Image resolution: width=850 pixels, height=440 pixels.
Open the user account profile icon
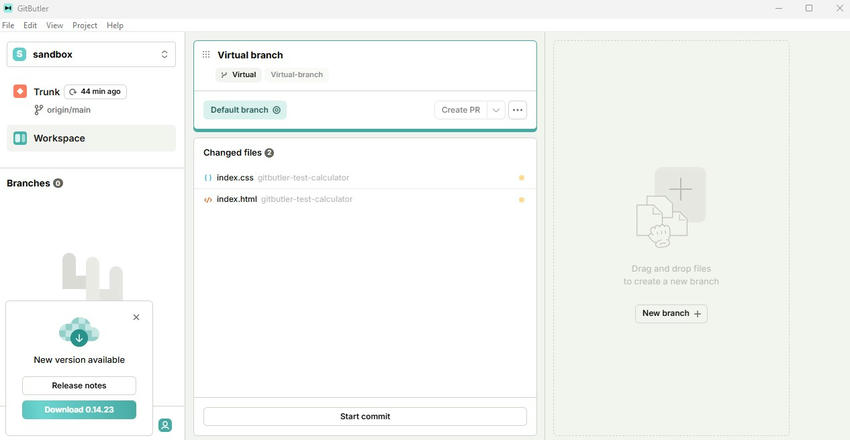(x=165, y=425)
